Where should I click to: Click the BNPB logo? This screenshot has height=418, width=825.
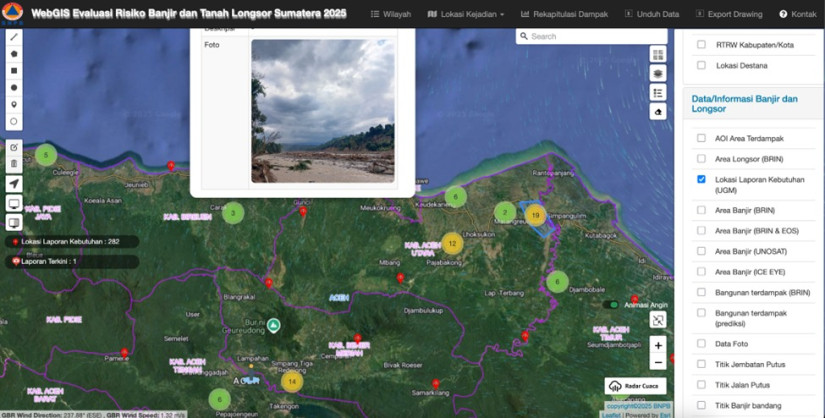point(12,13)
